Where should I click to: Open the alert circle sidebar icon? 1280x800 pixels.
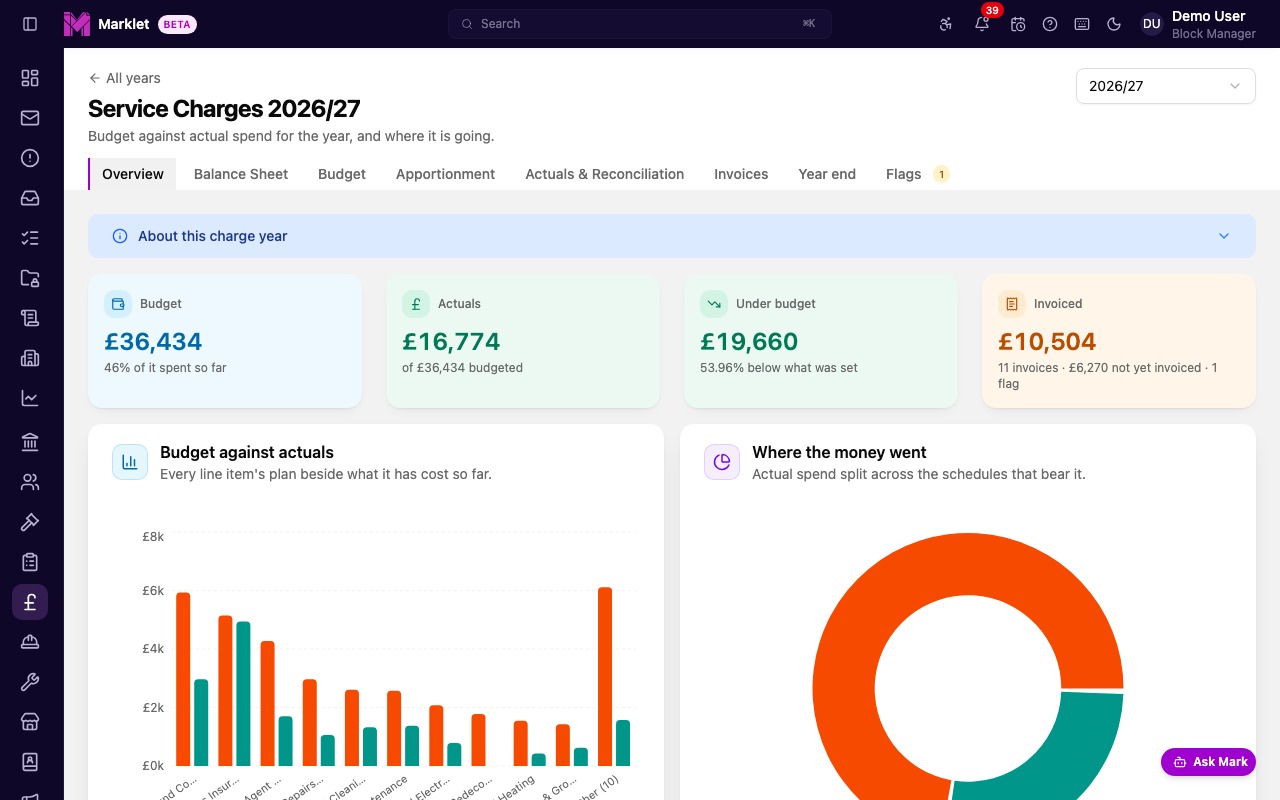click(x=30, y=158)
